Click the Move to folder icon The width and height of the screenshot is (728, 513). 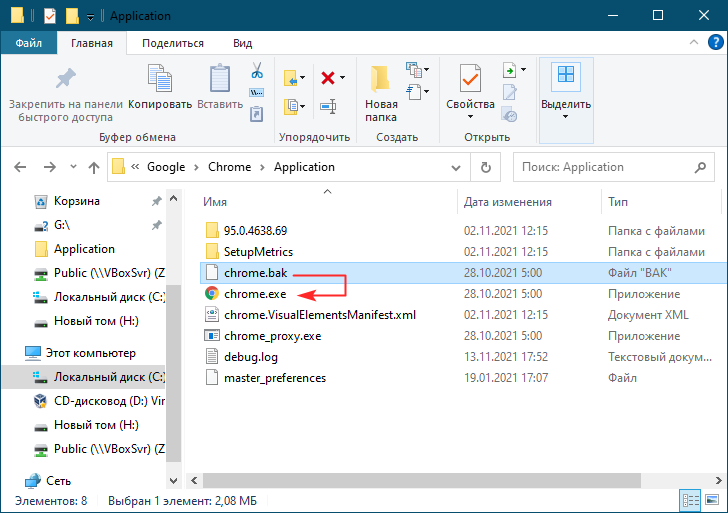coord(290,78)
